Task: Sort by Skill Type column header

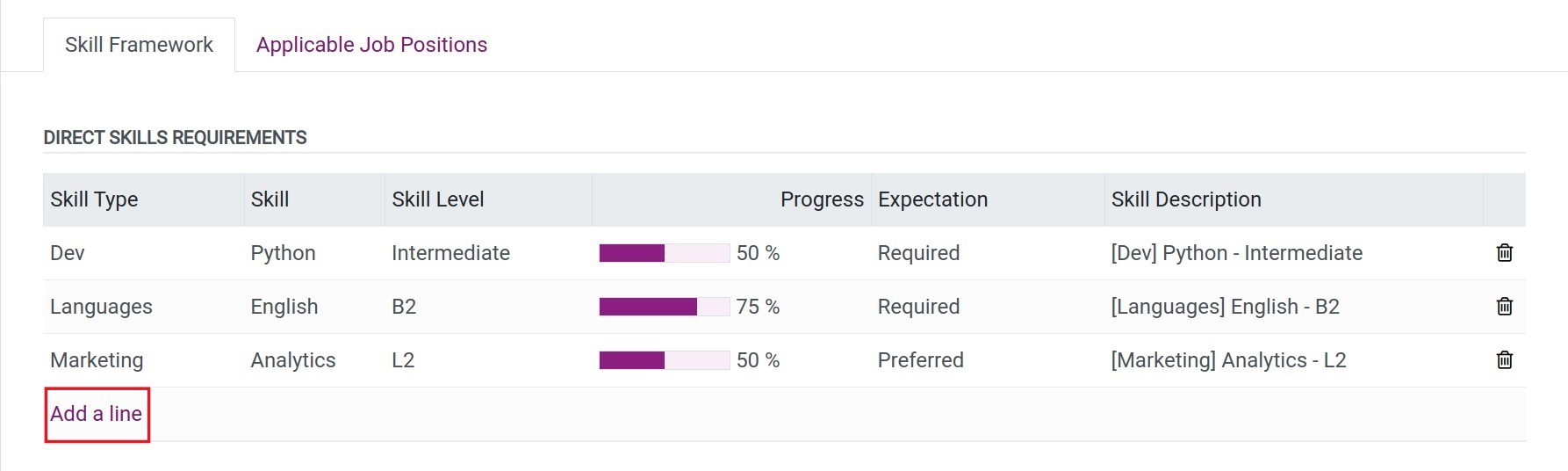Action: coord(94,199)
